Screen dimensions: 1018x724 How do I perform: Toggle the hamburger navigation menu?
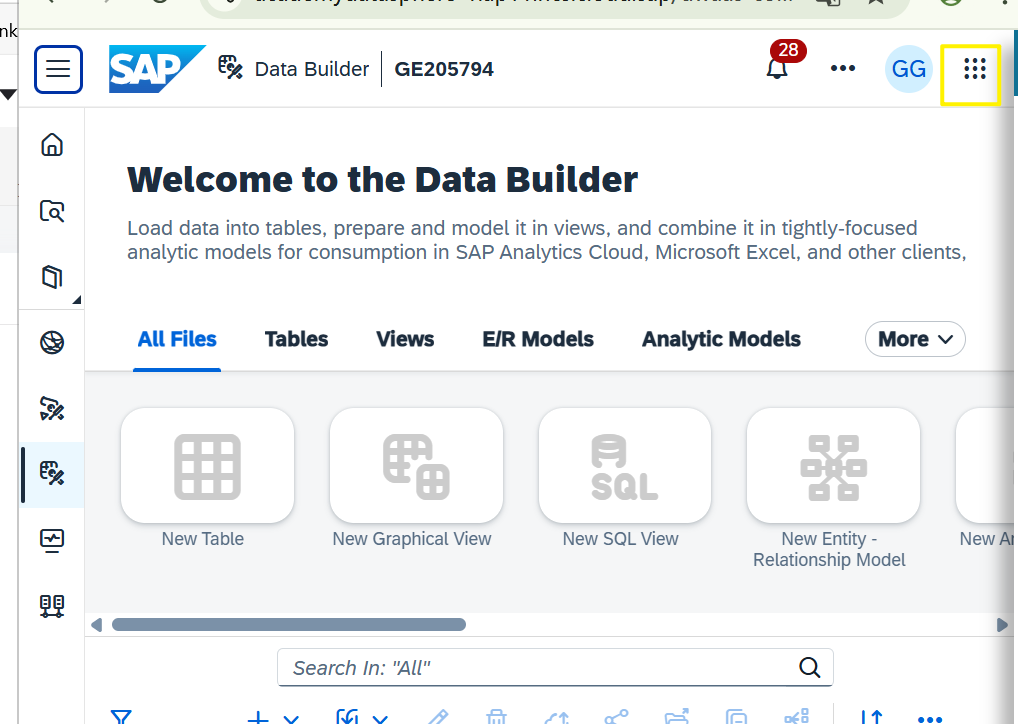click(x=58, y=69)
